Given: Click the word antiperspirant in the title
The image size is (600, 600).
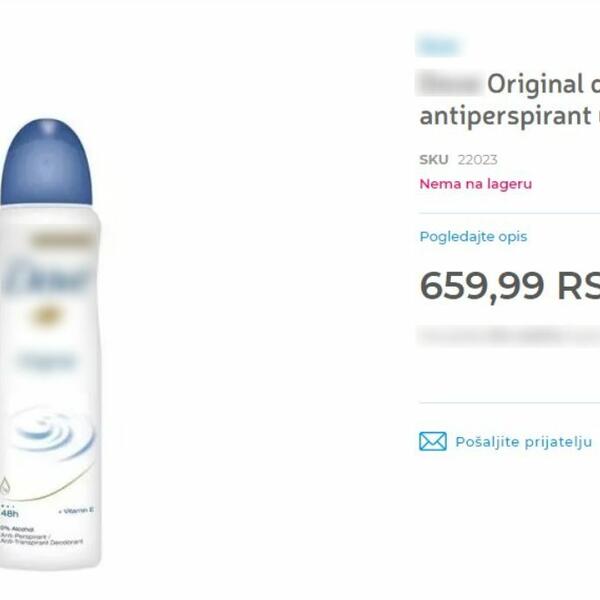Looking at the screenshot, I should [x=505, y=116].
